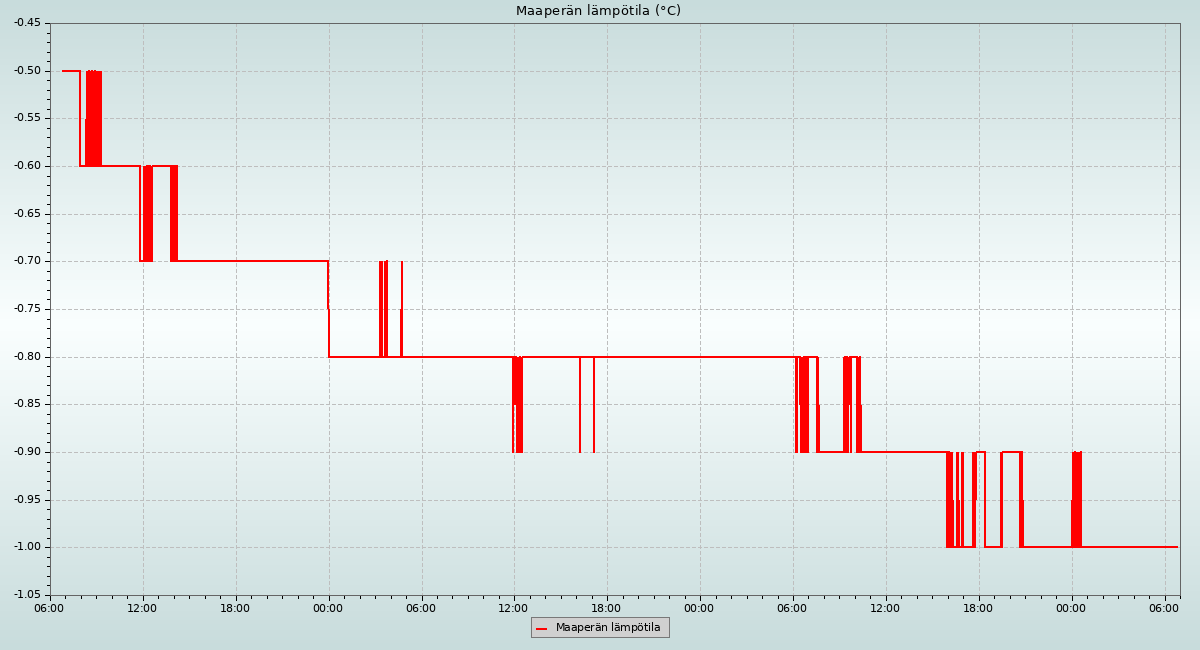Screen dimensions: 1200x650
Task: Click the -0.80 y-axis label
Action: (x=27, y=357)
